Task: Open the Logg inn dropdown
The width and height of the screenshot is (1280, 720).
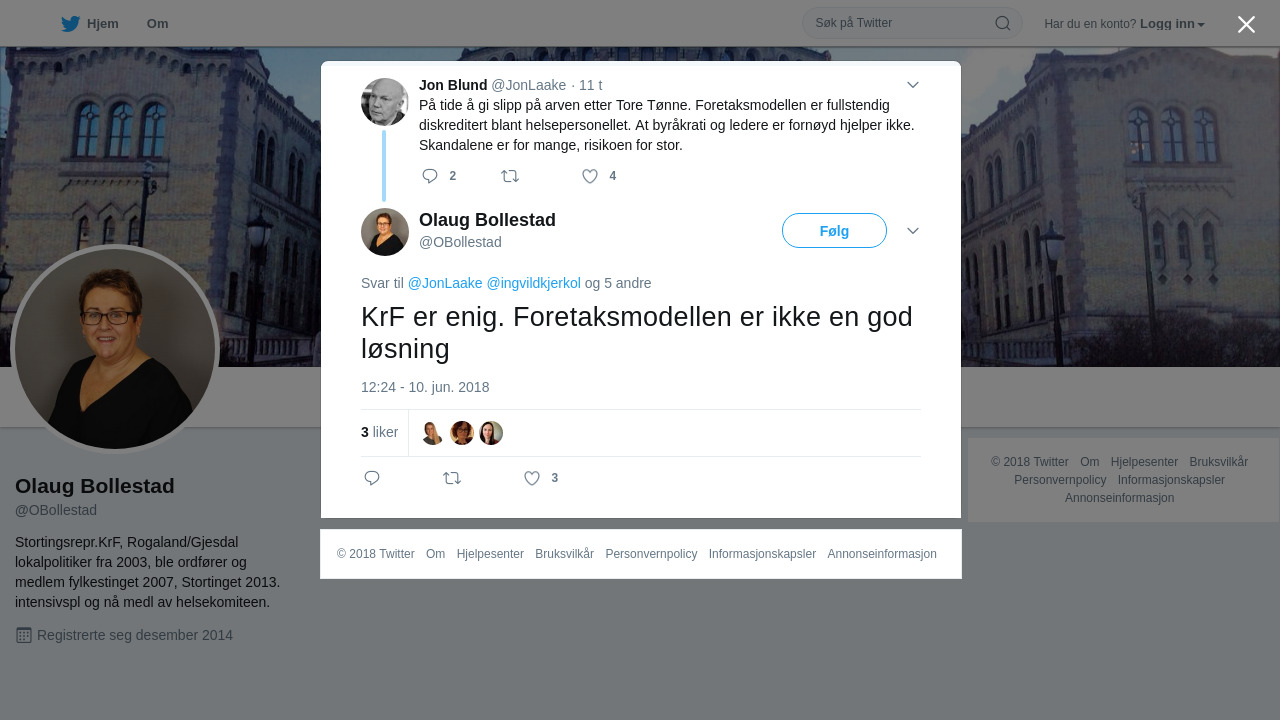Action: [x=1172, y=24]
